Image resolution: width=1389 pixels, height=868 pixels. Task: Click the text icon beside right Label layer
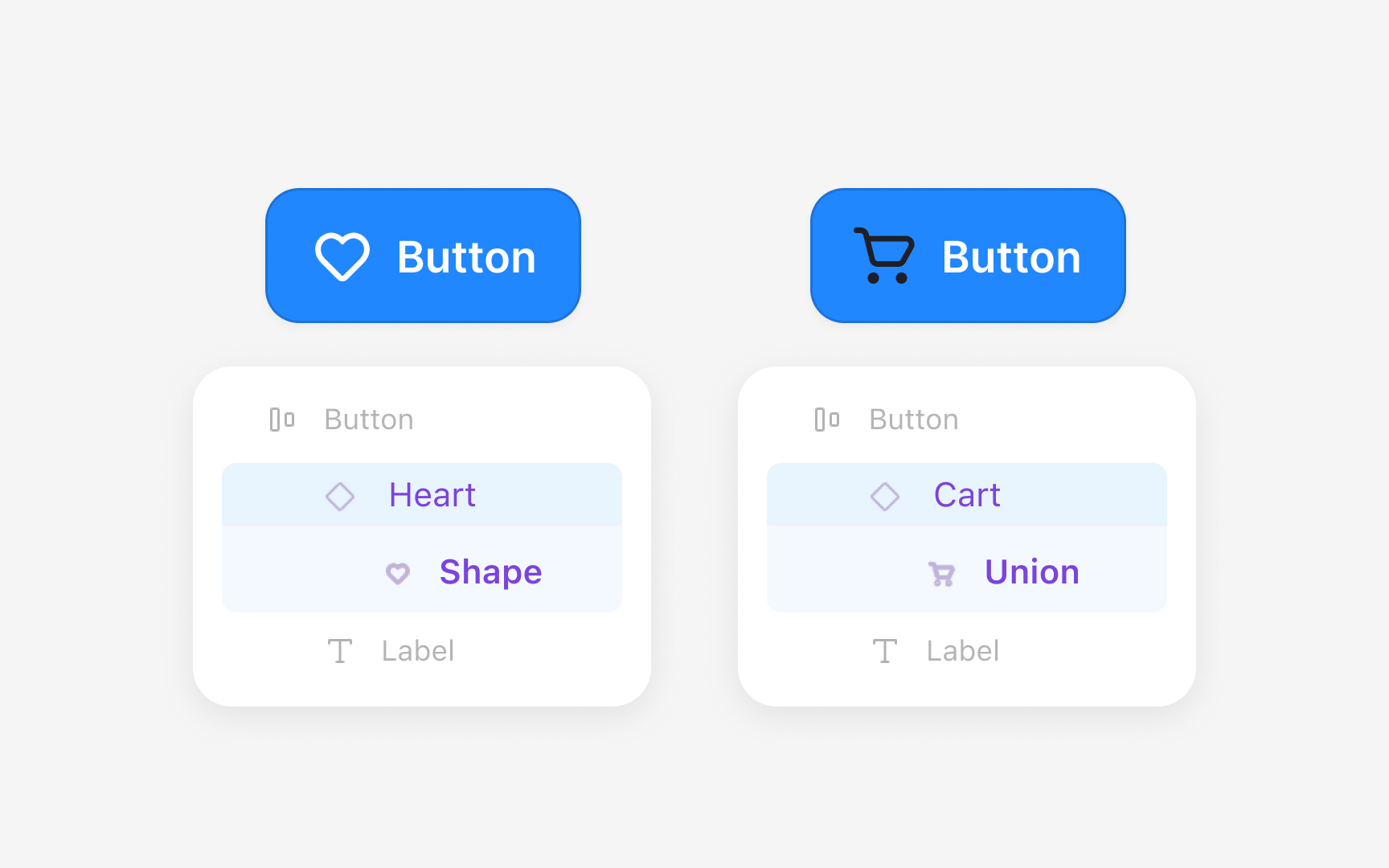tap(884, 651)
